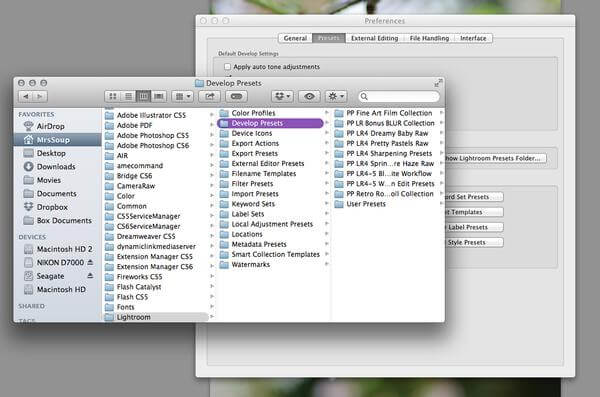Open the Dropbox toolbar dropdown
Viewport: 600px width, 397px height.
tap(282, 96)
